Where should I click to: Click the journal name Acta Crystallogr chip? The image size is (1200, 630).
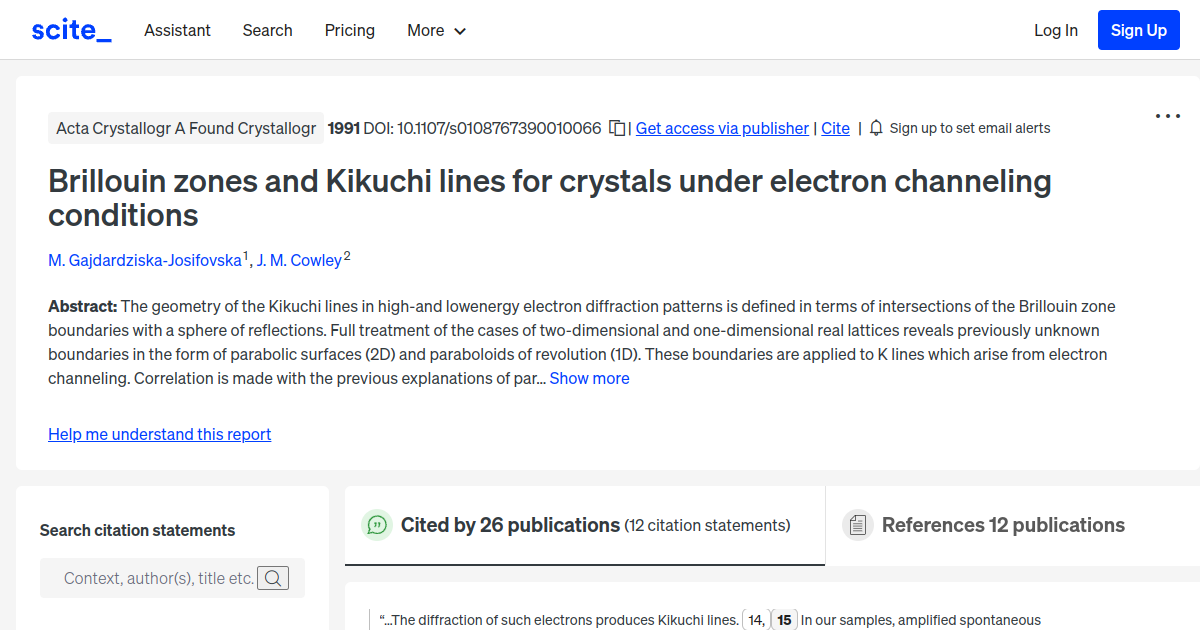pos(185,128)
